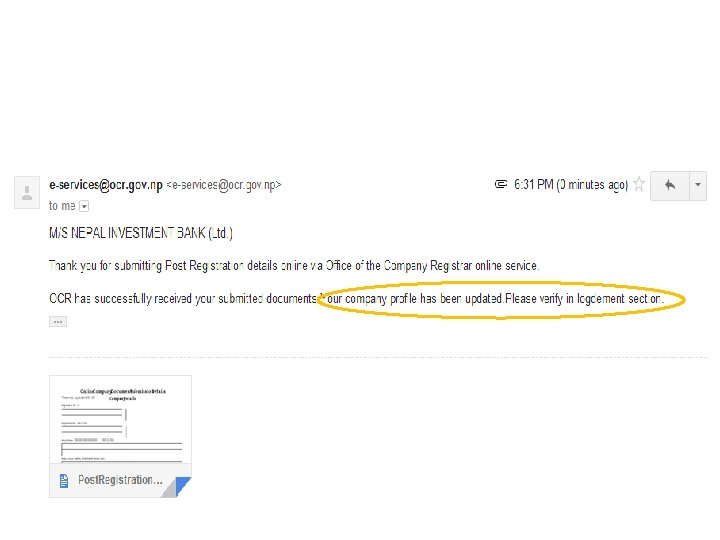Show trimmed content with the three-dots button
This screenshot has width=720, height=540.
point(58,321)
